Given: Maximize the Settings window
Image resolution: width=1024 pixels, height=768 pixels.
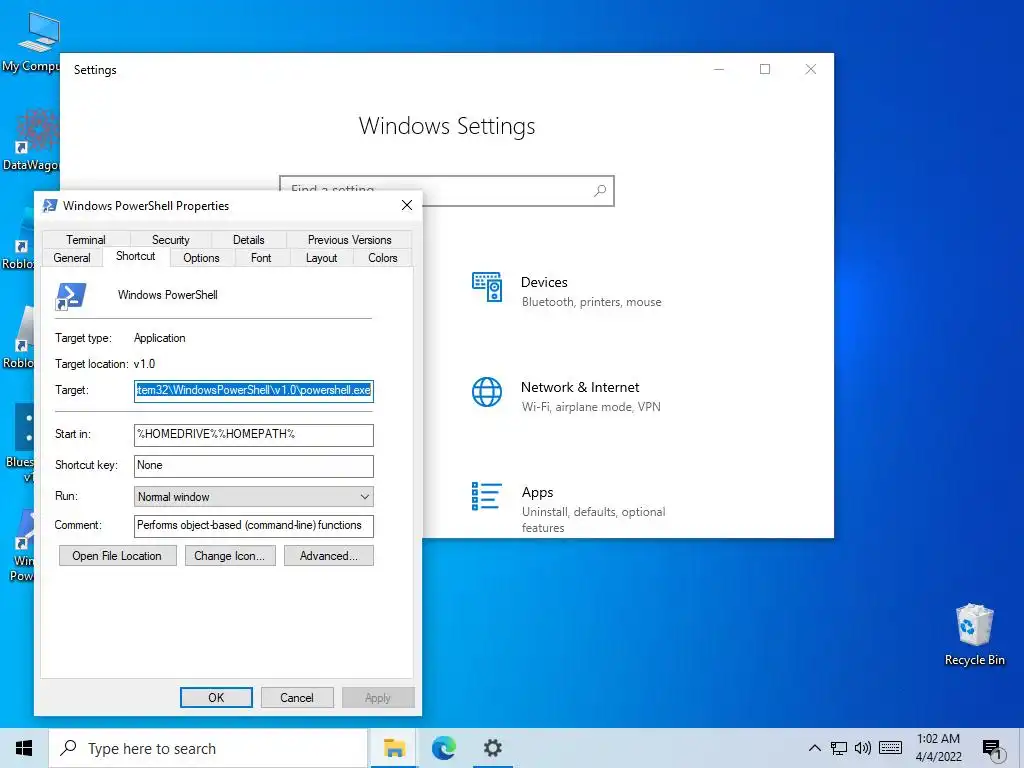Looking at the screenshot, I should point(765,69).
